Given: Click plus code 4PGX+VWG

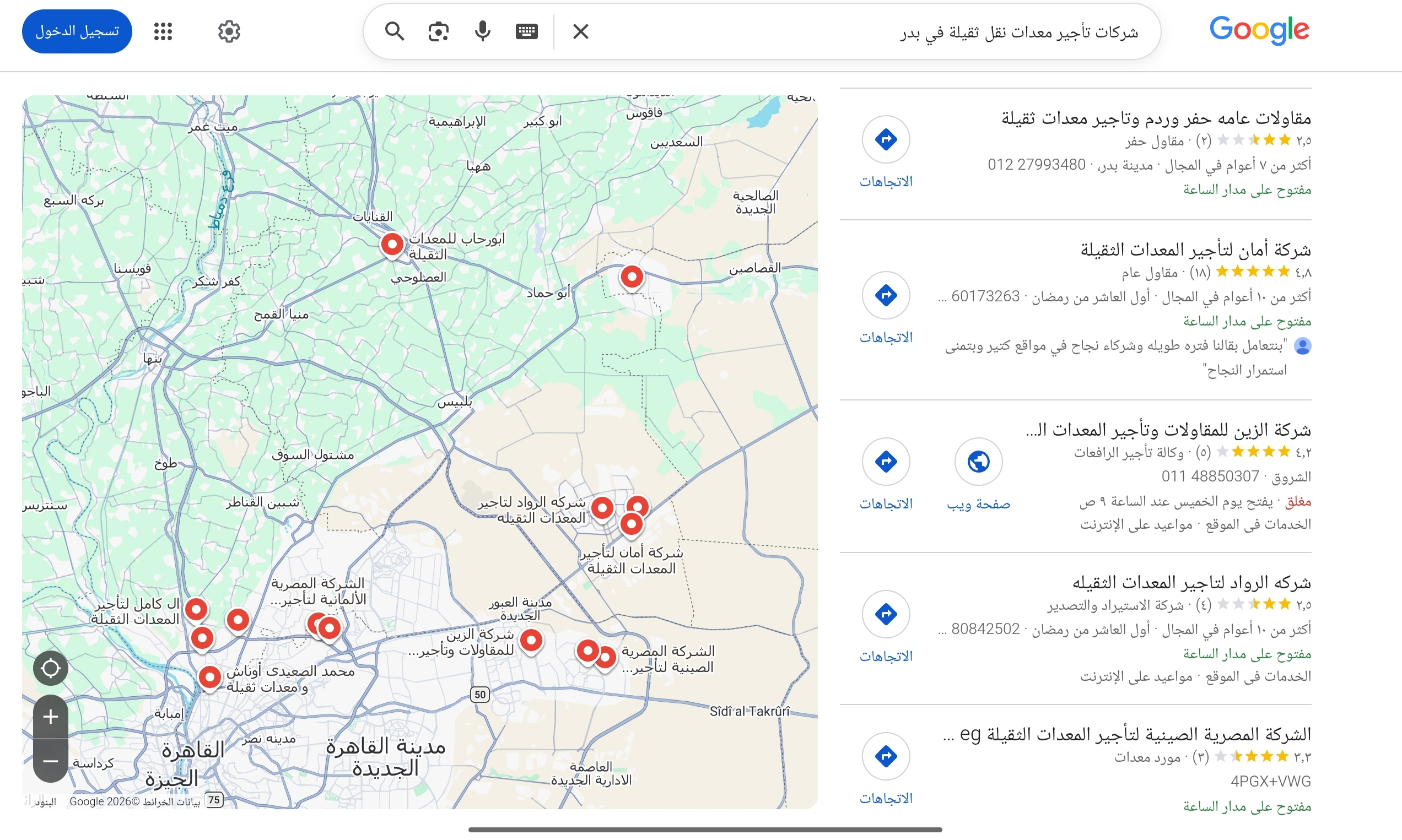Looking at the screenshot, I should (1271, 782).
